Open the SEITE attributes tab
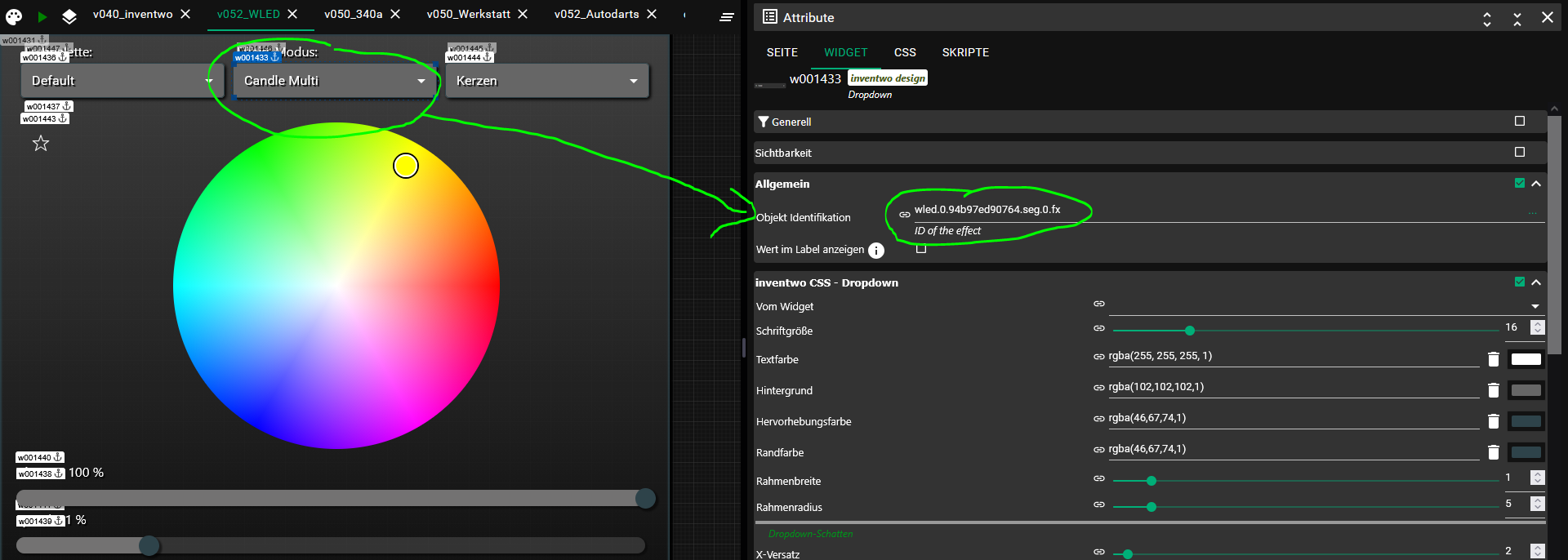This screenshot has width=1568, height=560. click(x=782, y=52)
